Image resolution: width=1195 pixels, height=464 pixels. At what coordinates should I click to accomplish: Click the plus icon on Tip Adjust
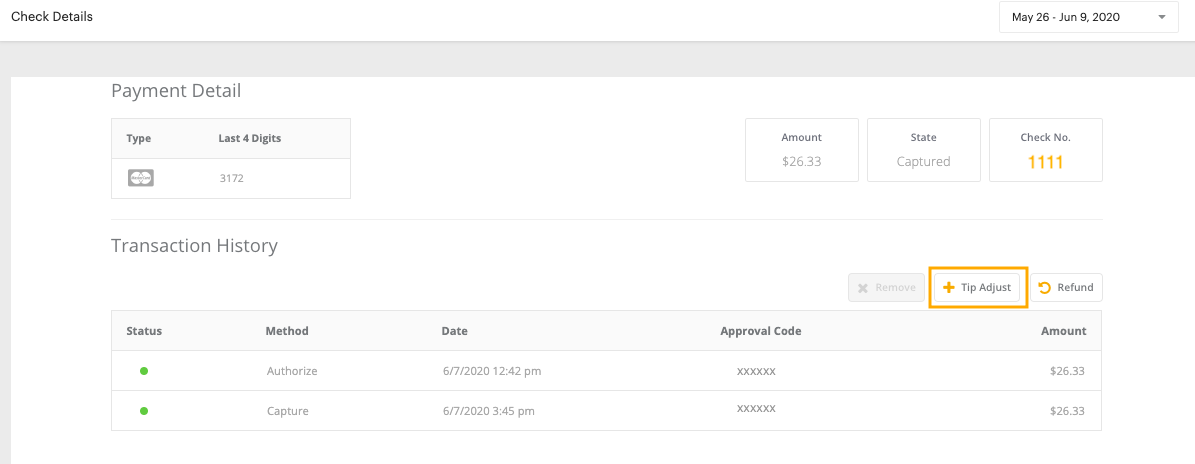pos(949,287)
